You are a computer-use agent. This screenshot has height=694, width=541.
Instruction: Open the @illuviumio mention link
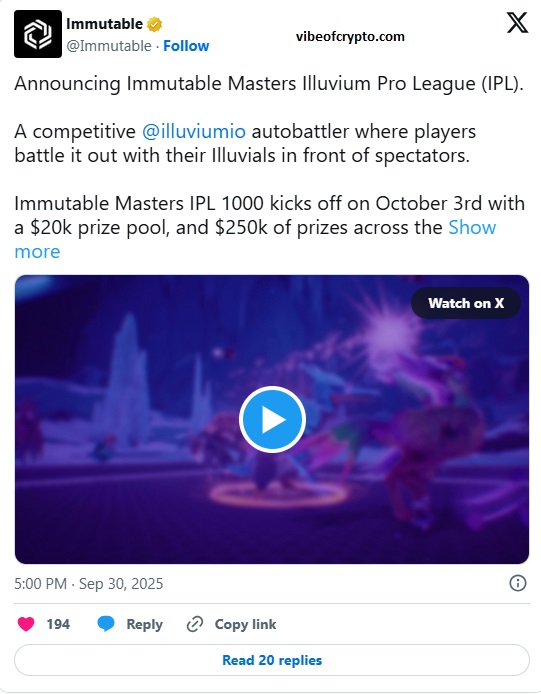click(194, 131)
